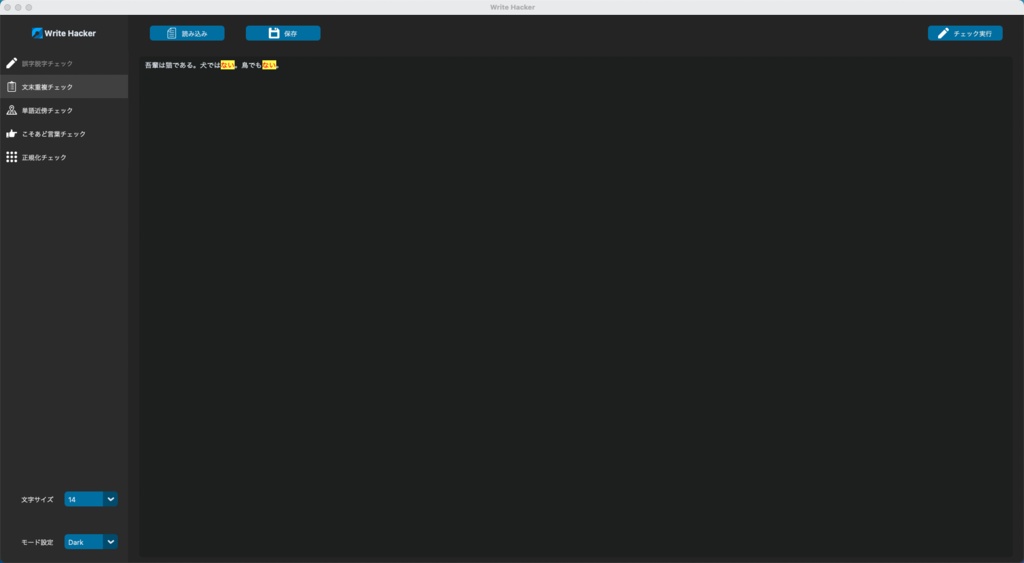This screenshot has width=1024, height=563.
Task: Run the check with チェック実行
Action: [x=965, y=33]
